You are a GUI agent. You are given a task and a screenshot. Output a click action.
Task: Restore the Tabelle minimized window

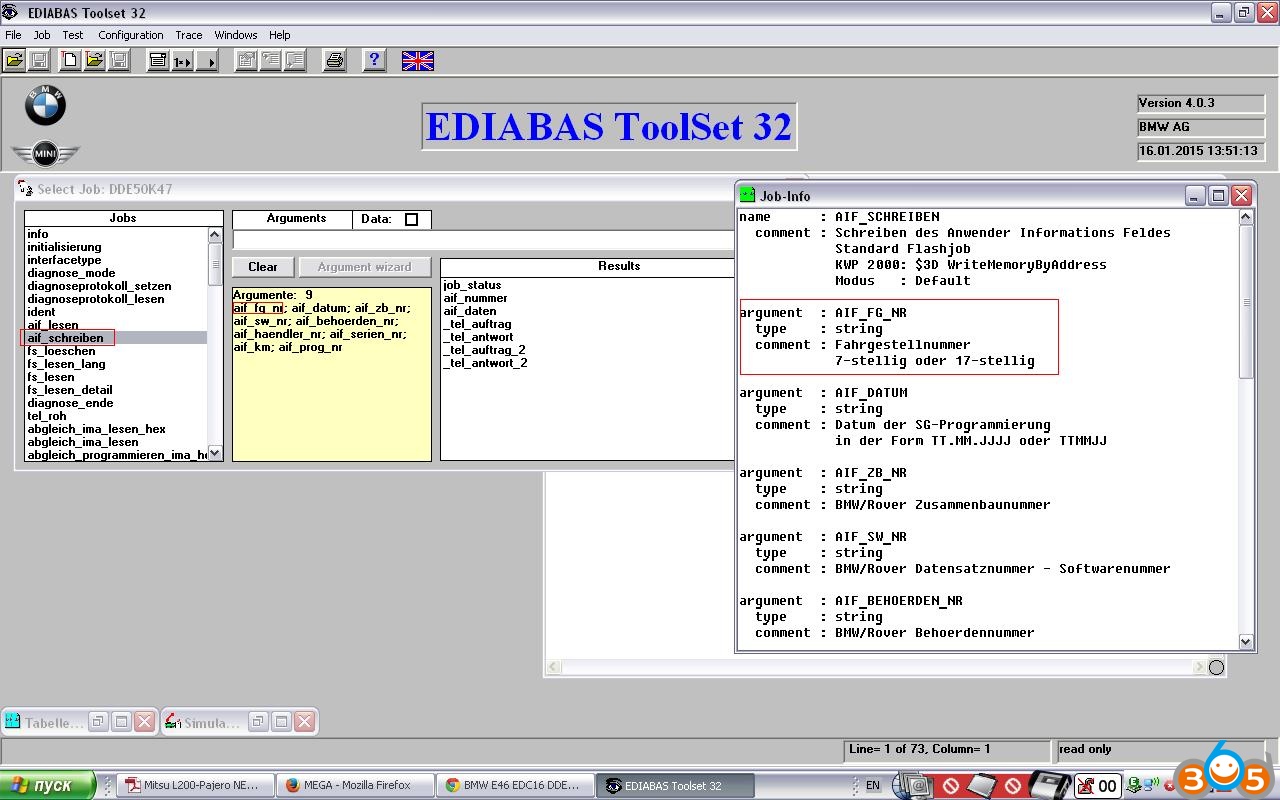(98, 721)
